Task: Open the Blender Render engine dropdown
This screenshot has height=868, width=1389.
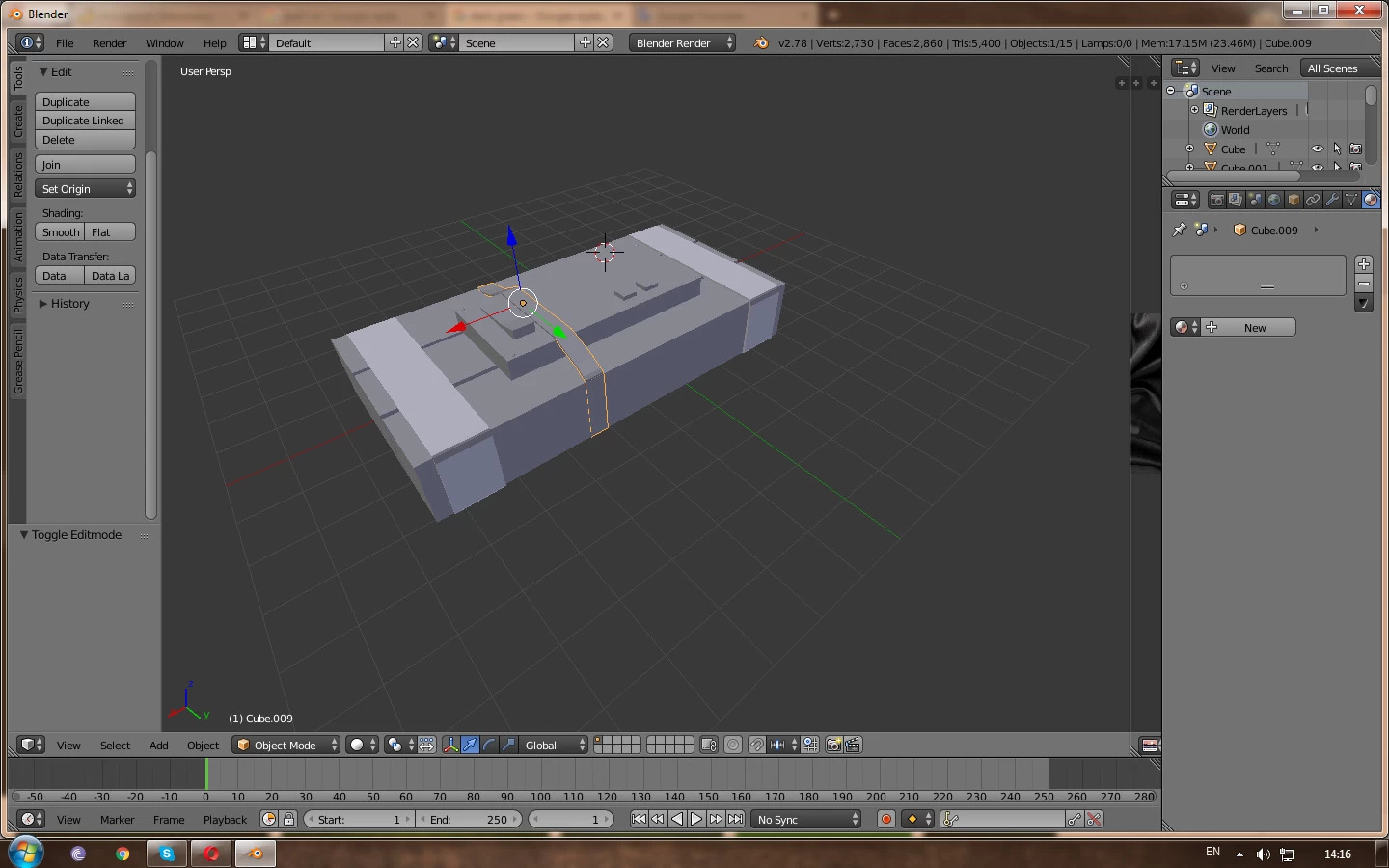Action: [x=683, y=42]
